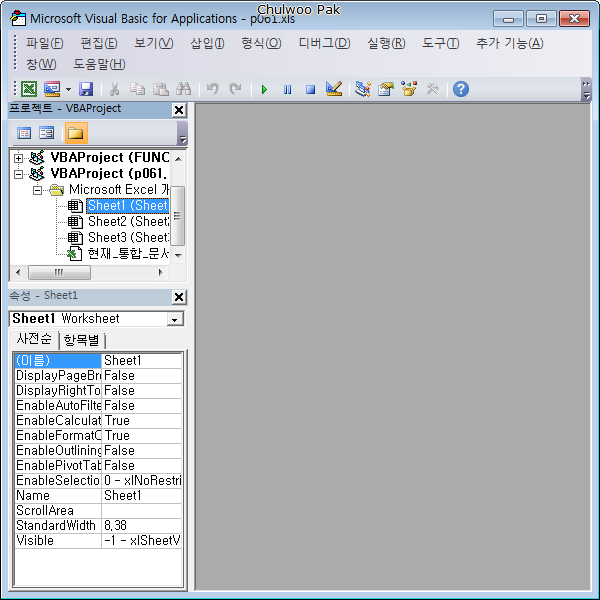The height and width of the screenshot is (600, 600).
Task: Open the Project Explorer toolbar icon
Action: [362, 89]
